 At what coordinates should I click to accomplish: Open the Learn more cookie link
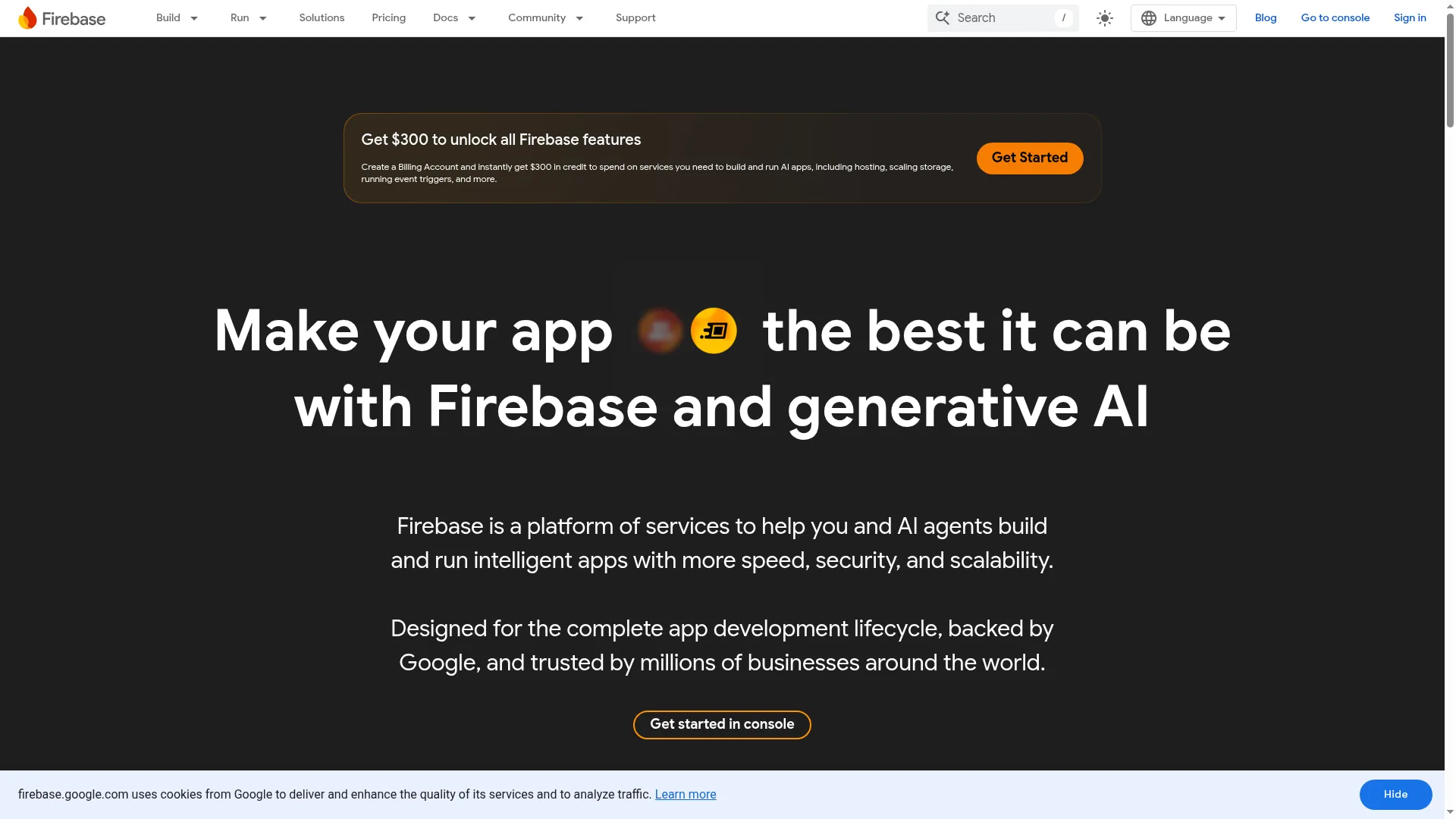pyautogui.click(x=686, y=795)
